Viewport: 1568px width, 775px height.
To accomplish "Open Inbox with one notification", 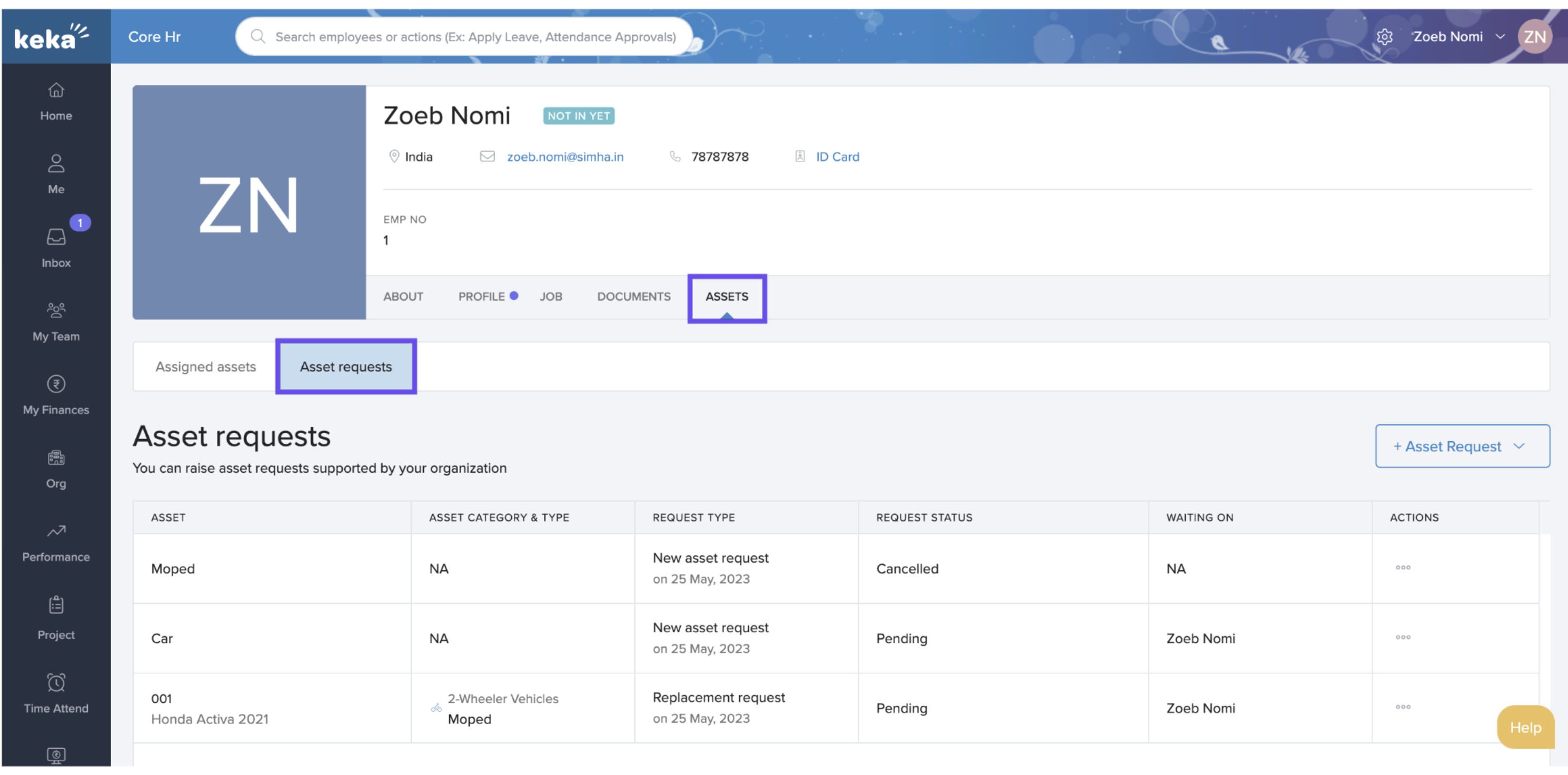I will click(x=56, y=248).
